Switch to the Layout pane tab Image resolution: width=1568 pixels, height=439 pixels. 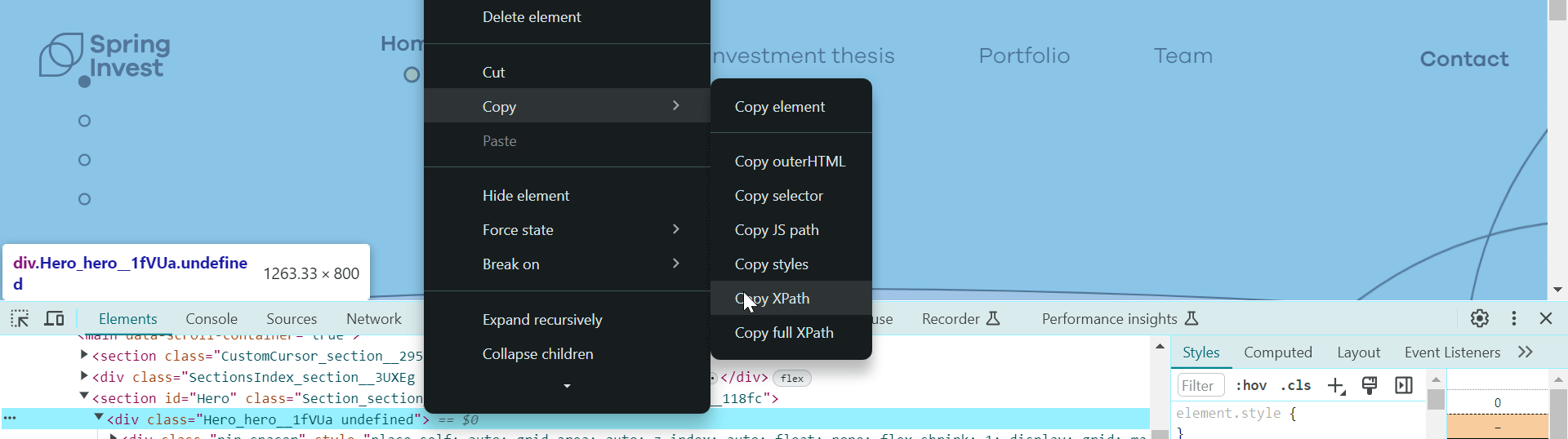point(1359,353)
